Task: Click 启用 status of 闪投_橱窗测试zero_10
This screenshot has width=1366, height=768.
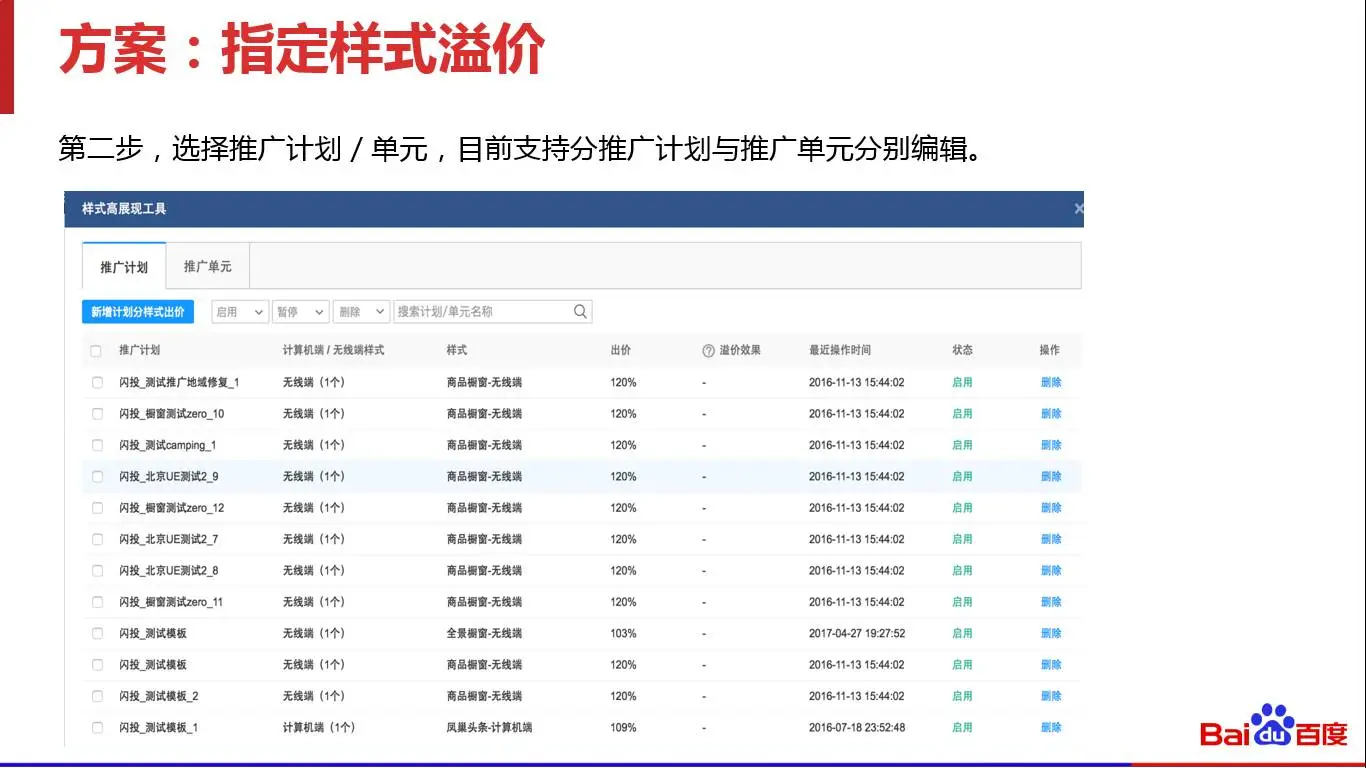Action: tap(962, 414)
